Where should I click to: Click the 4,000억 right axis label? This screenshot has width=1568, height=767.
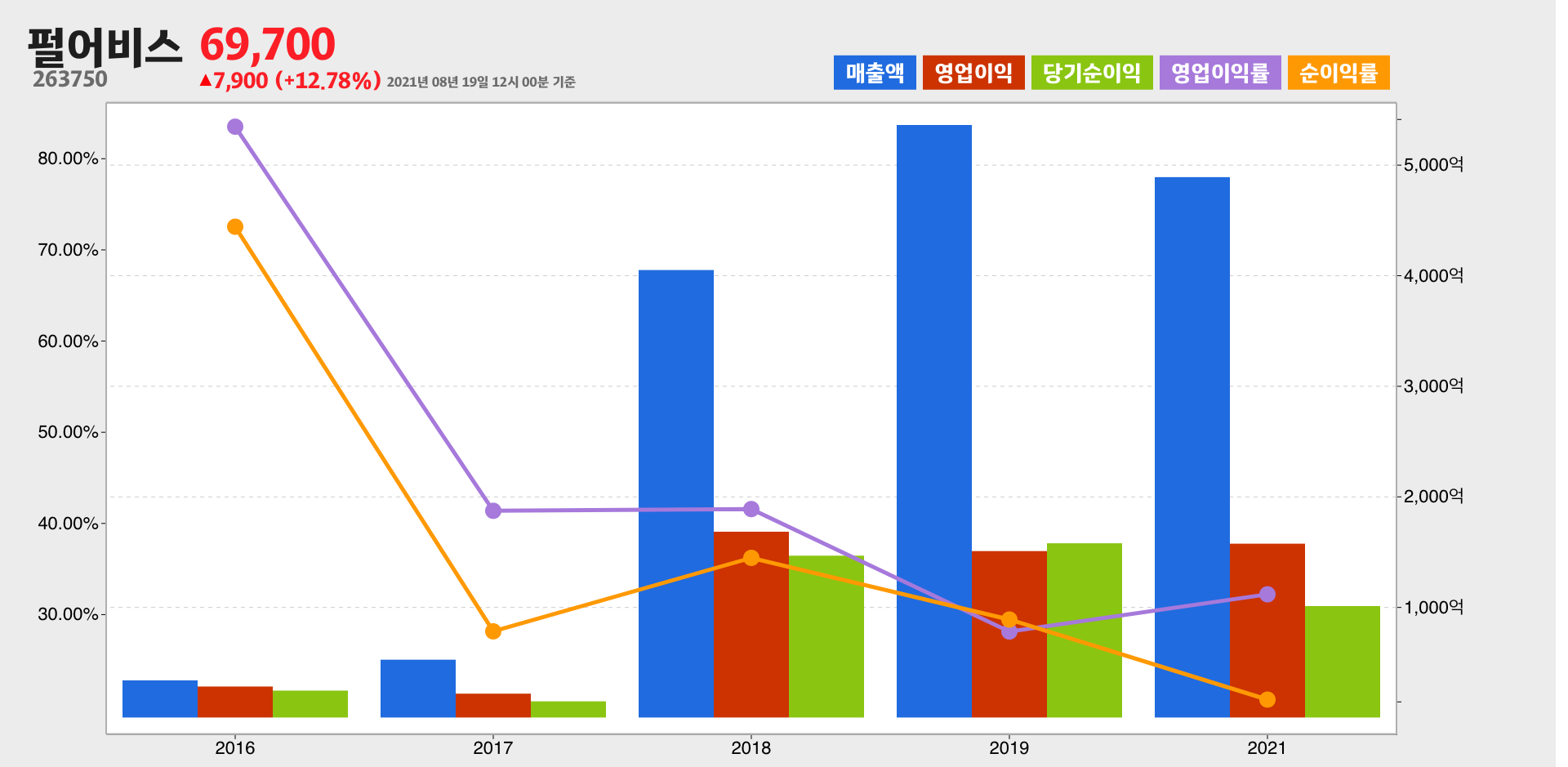(x=1433, y=275)
